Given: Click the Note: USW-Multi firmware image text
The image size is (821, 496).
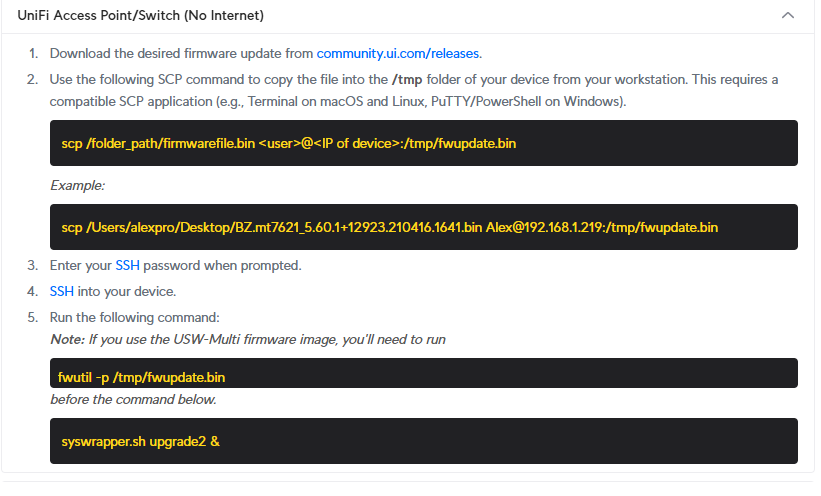Looking at the screenshot, I should (248, 339).
